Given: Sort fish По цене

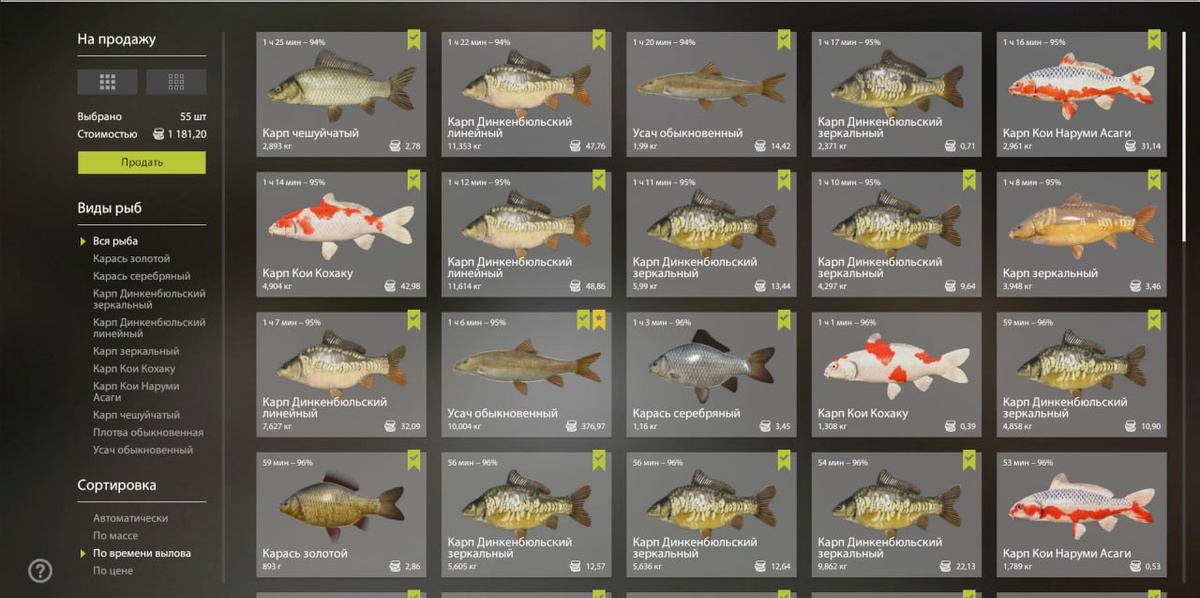Looking at the screenshot, I should pos(113,571).
